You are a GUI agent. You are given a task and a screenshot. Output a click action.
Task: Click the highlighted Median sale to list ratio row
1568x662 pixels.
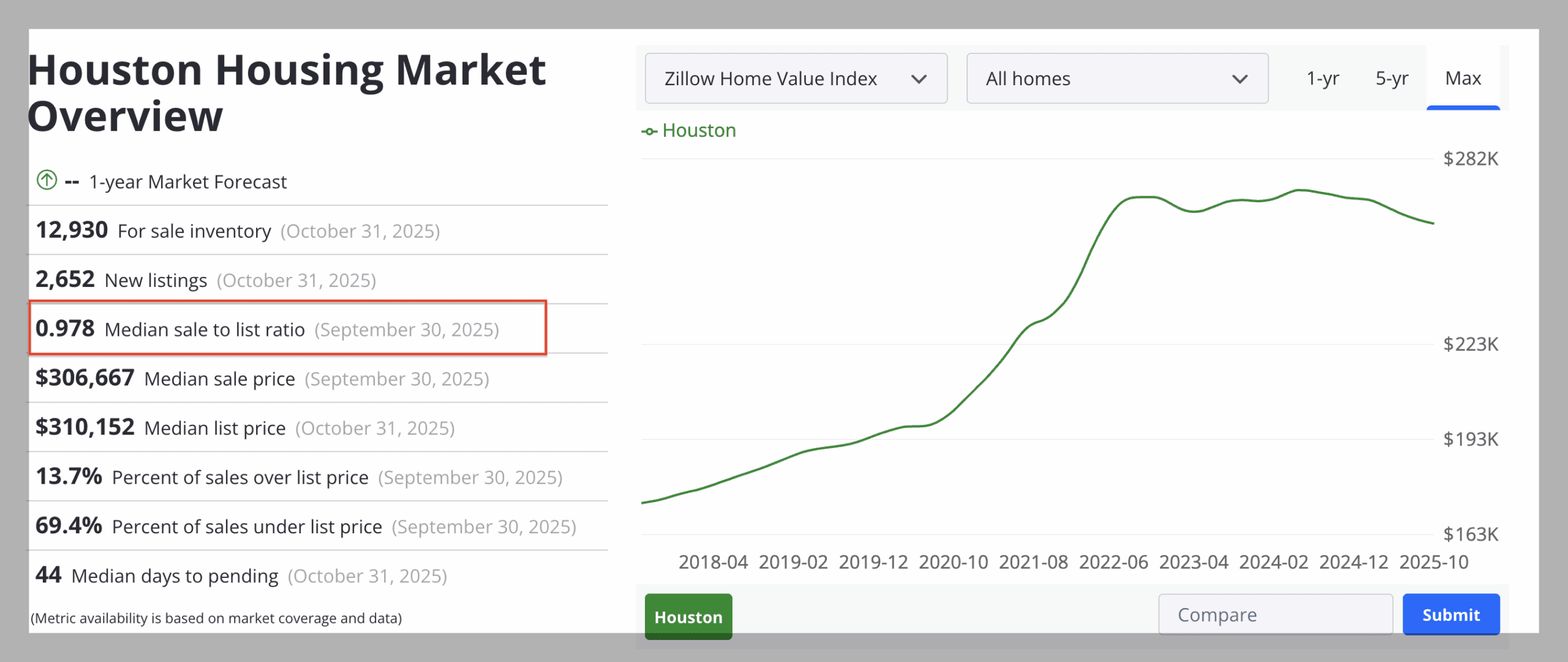point(287,329)
